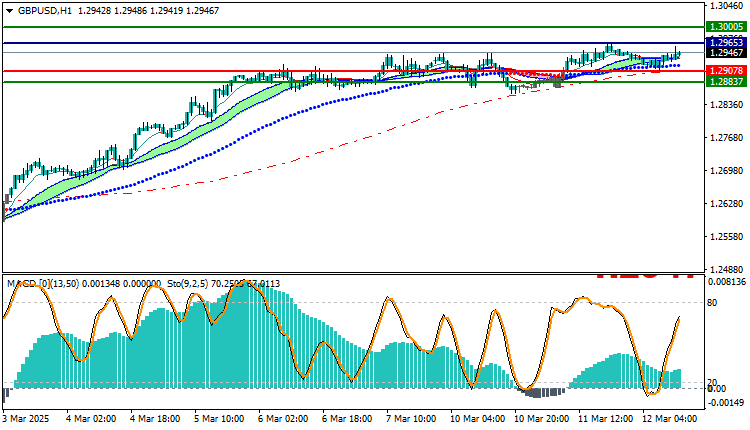Click the 6 Mar 02:00 time label
Screen dimensions: 750x430
283,419
